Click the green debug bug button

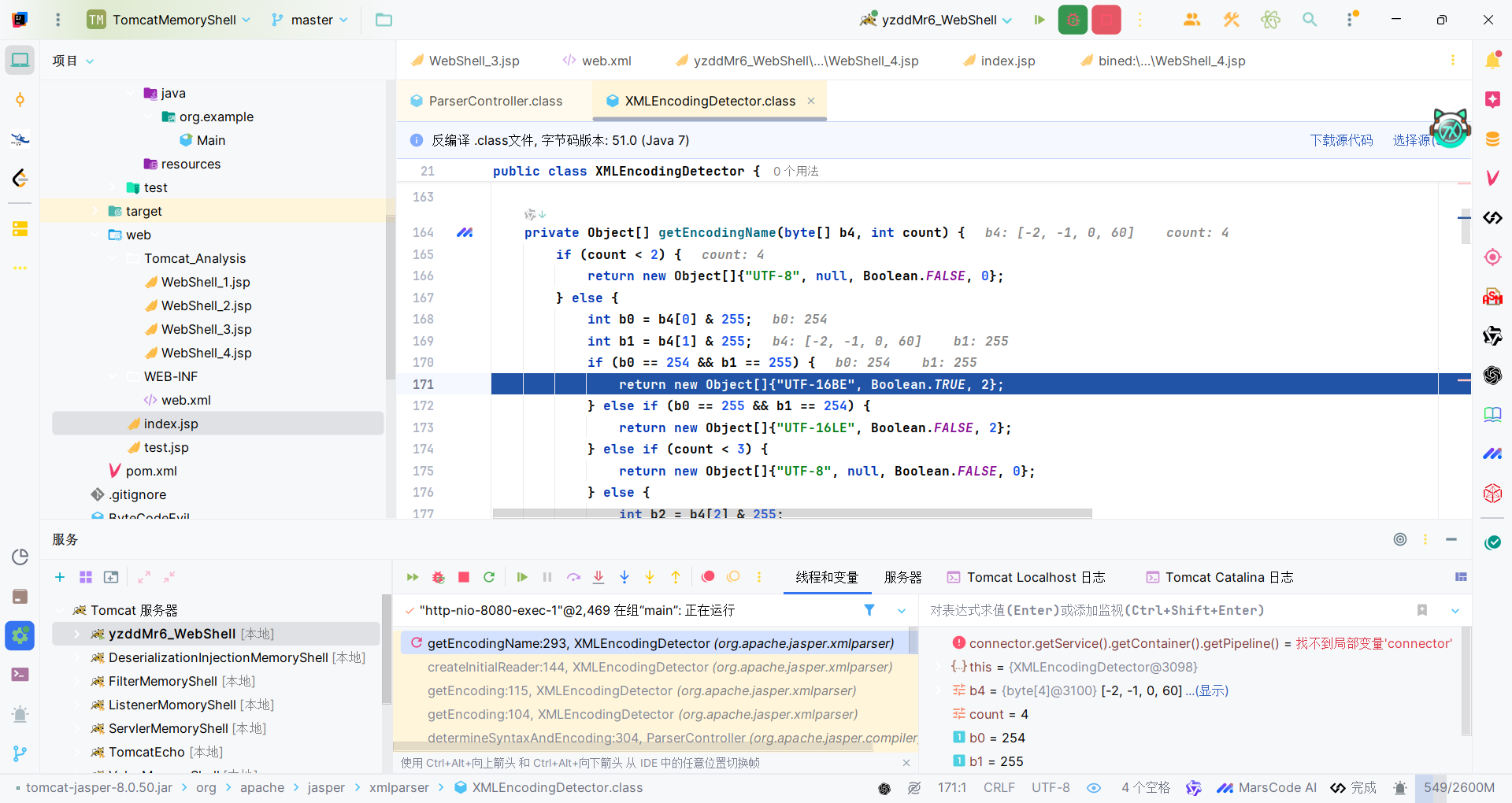tap(1073, 20)
